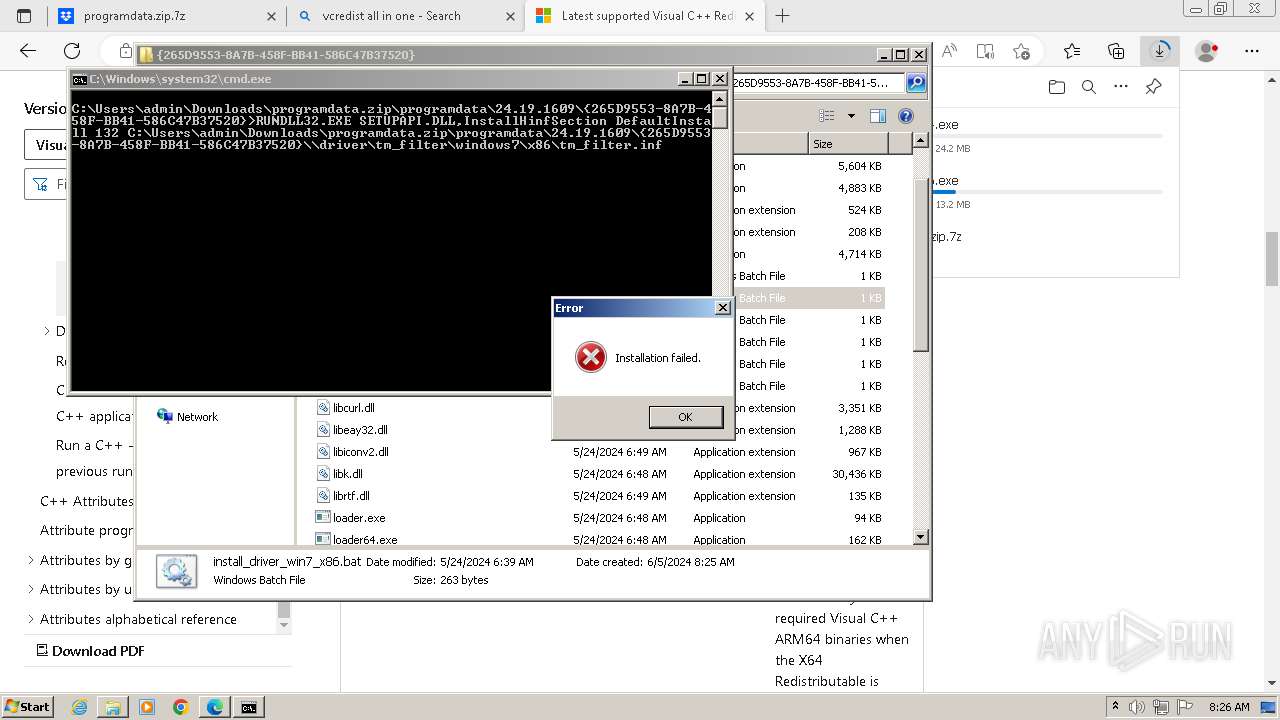Open more options in Downloads panel
The height and width of the screenshot is (720, 1280).
coord(1121,87)
